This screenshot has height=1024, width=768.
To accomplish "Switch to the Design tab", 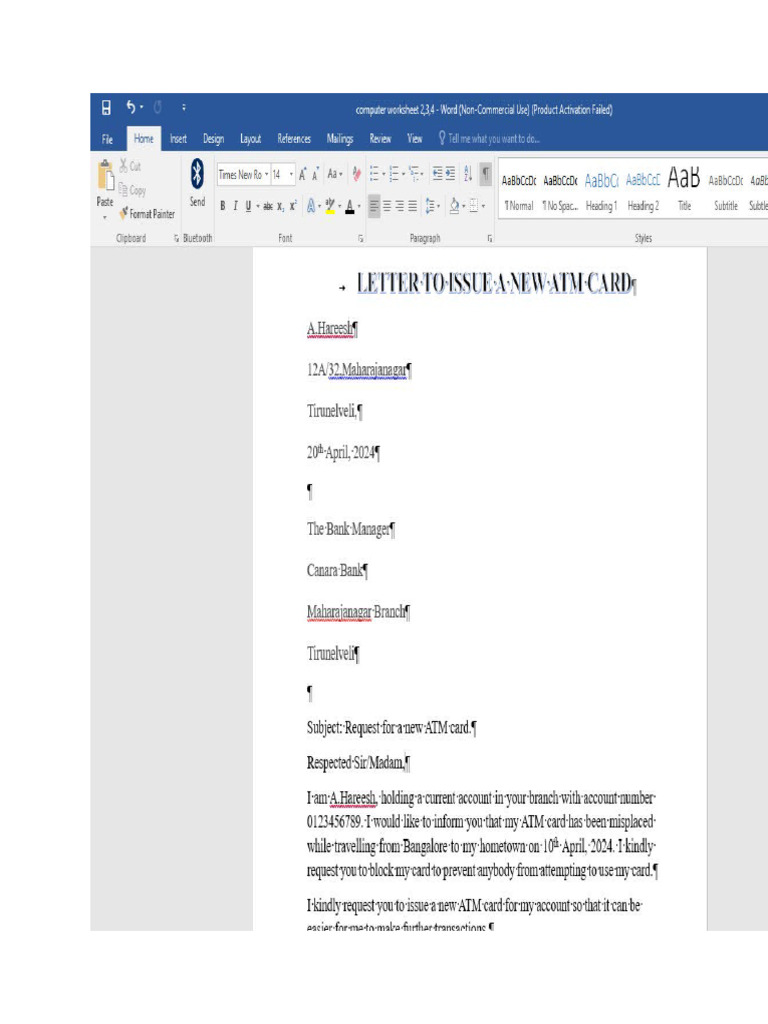I will 214,139.
